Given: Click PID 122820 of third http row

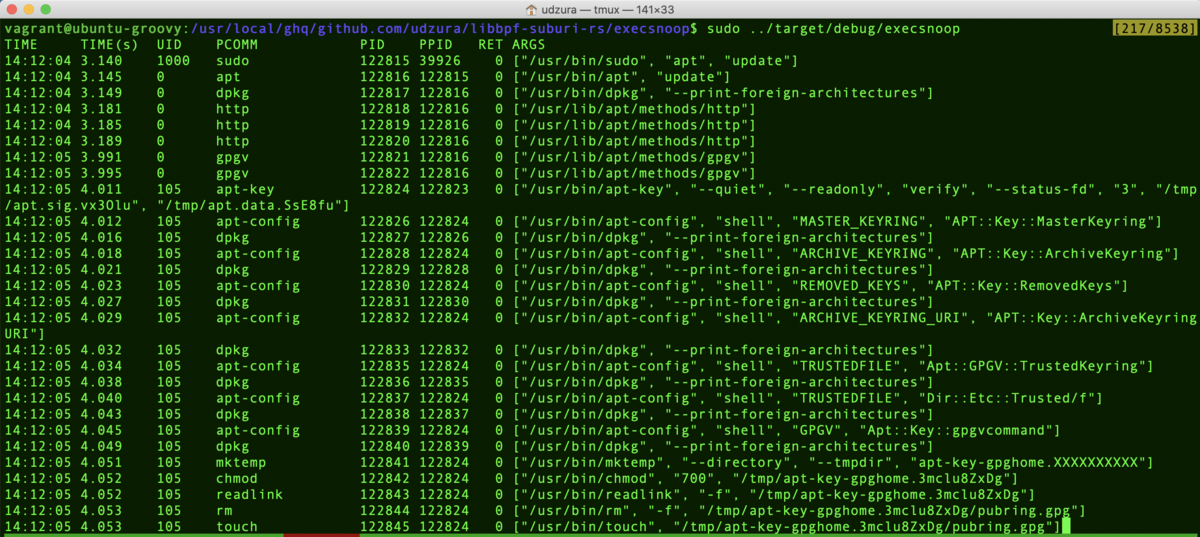Looking at the screenshot, I should click(x=385, y=141).
